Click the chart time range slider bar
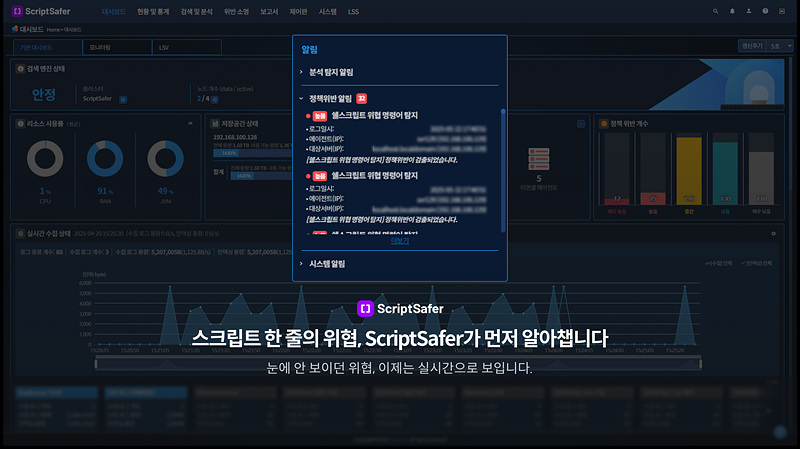 [398, 364]
